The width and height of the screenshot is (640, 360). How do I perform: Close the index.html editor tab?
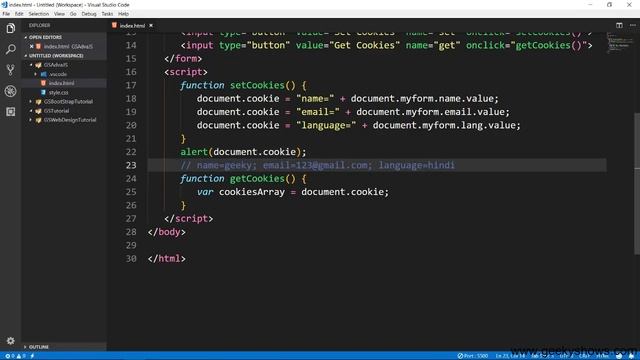click(x=151, y=25)
